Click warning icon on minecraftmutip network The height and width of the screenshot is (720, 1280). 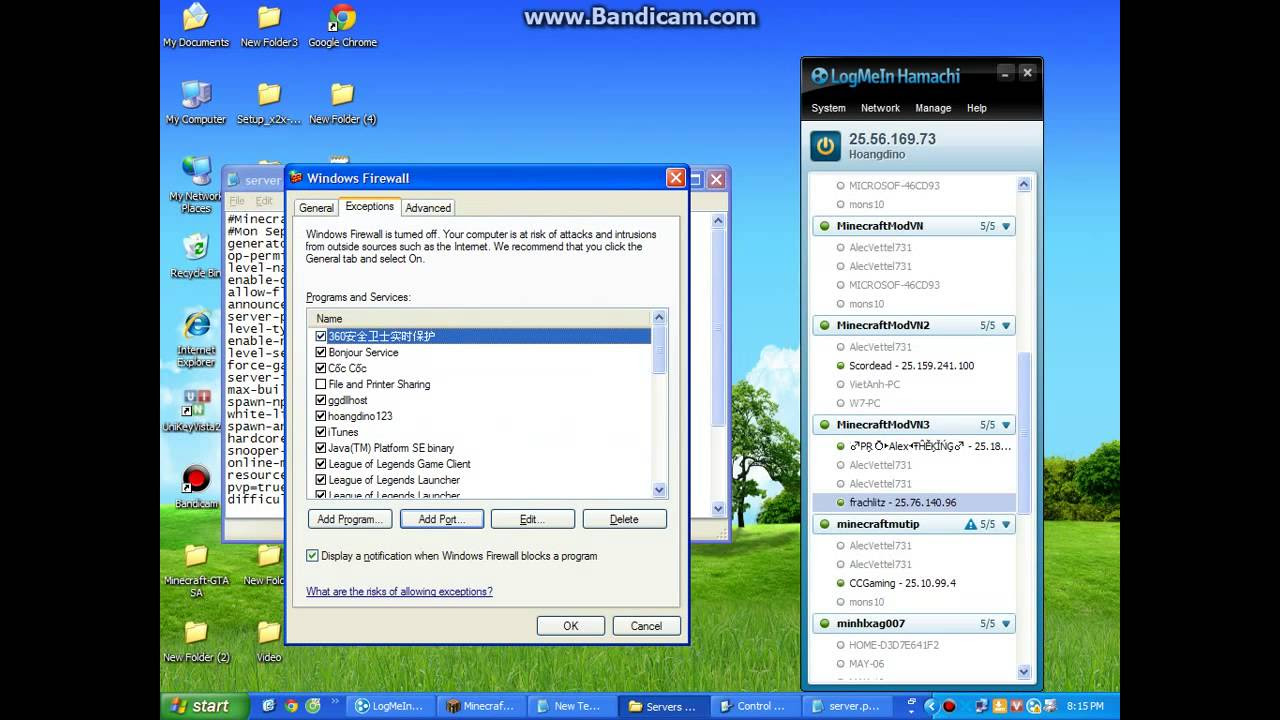pyautogui.click(x=970, y=524)
